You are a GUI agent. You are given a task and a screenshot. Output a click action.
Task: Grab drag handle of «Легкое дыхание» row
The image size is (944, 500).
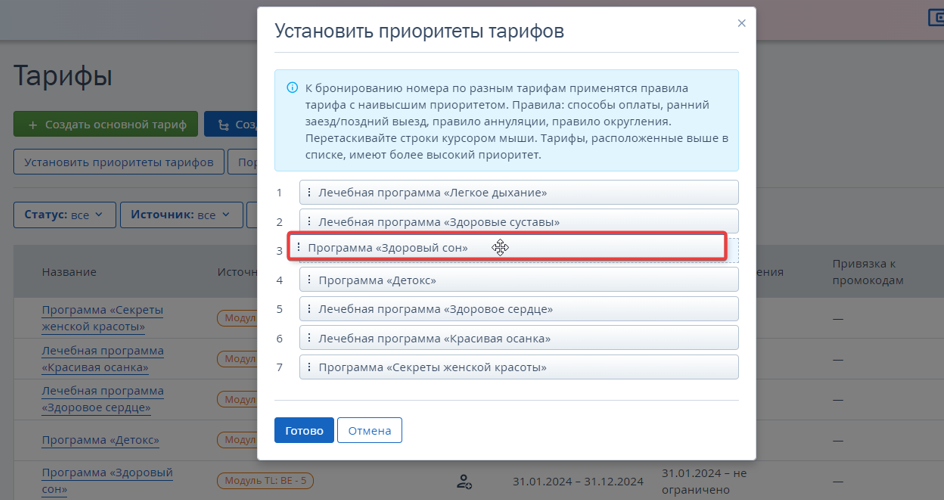pyautogui.click(x=309, y=193)
